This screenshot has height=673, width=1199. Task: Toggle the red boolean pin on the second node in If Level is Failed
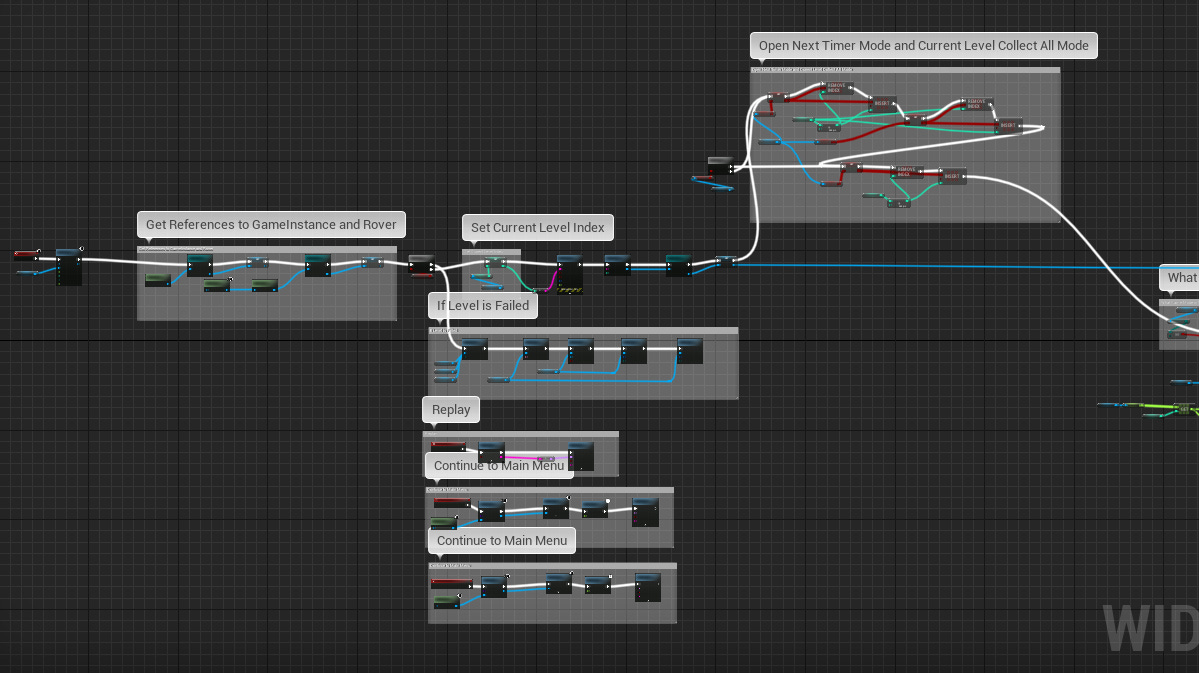526,357
